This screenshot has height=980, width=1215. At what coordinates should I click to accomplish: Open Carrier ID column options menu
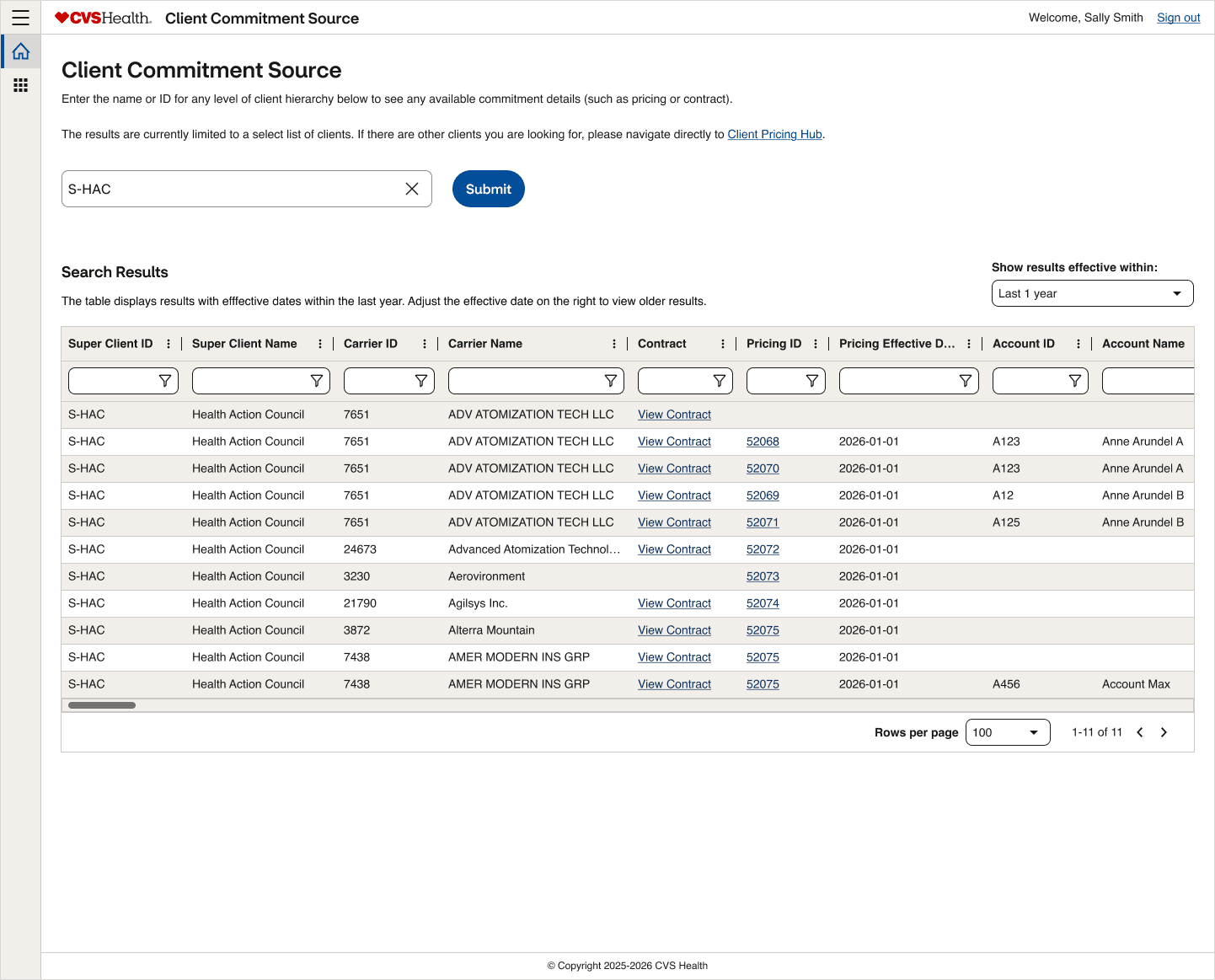tap(425, 344)
